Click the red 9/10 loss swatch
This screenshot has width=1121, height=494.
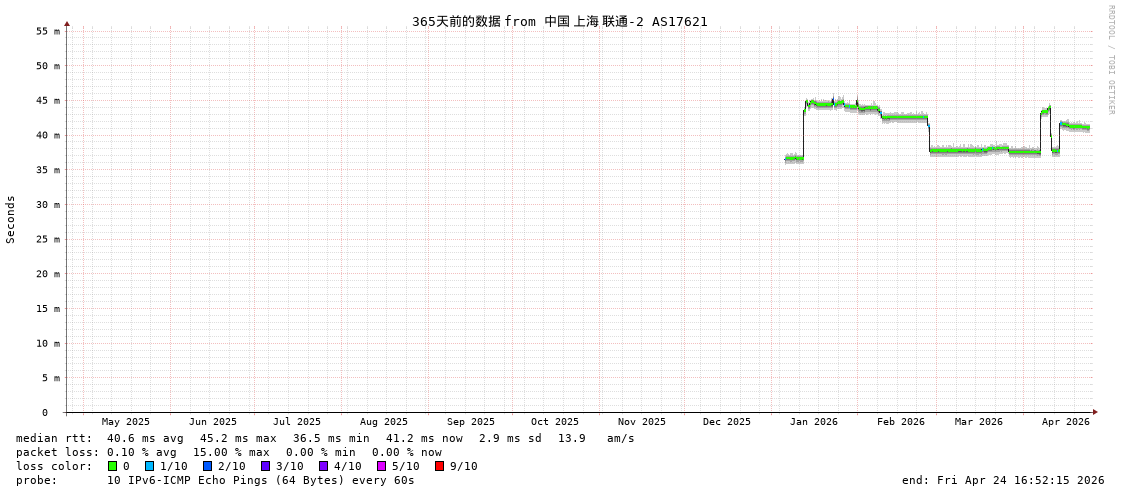pyautogui.click(x=439, y=466)
